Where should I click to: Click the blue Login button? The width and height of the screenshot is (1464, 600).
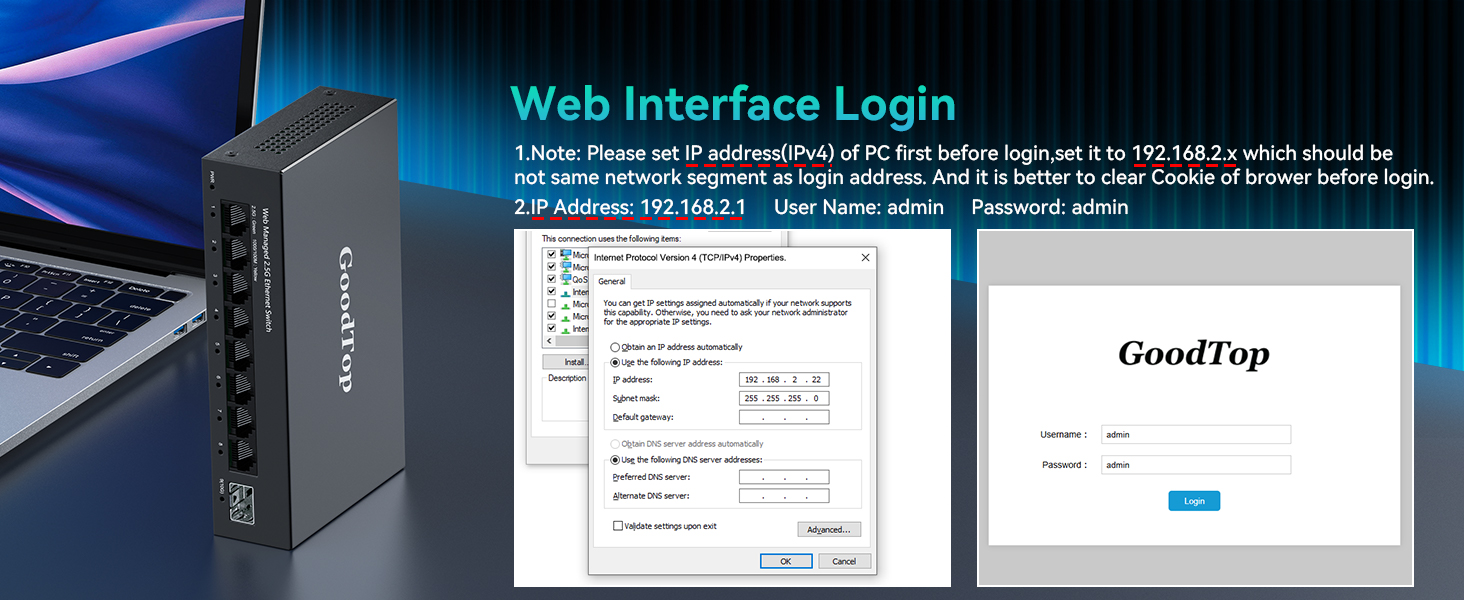pos(1194,501)
